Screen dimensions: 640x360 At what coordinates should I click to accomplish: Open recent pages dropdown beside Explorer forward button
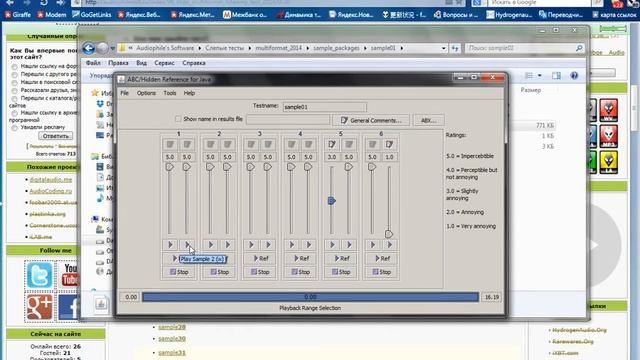[113, 48]
